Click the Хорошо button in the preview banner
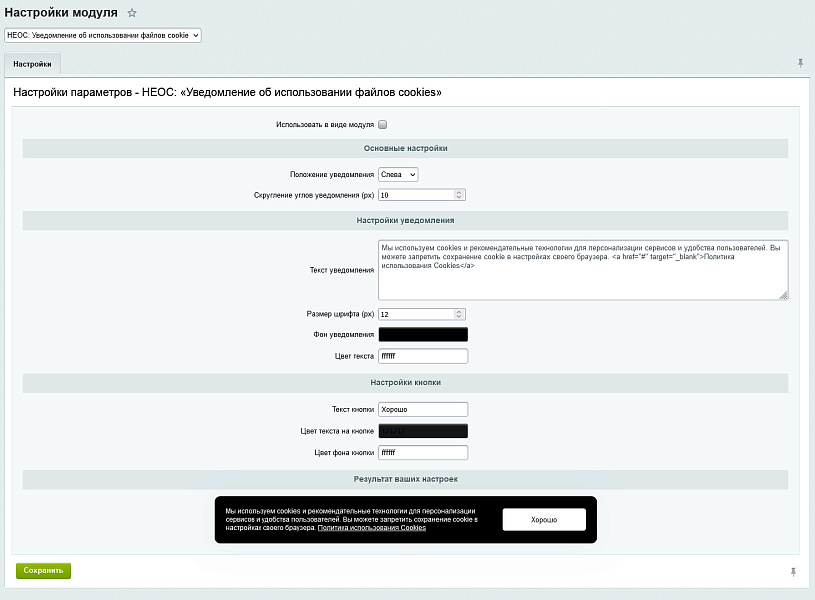Image resolution: width=815 pixels, height=600 pixels. click(543, 519)
